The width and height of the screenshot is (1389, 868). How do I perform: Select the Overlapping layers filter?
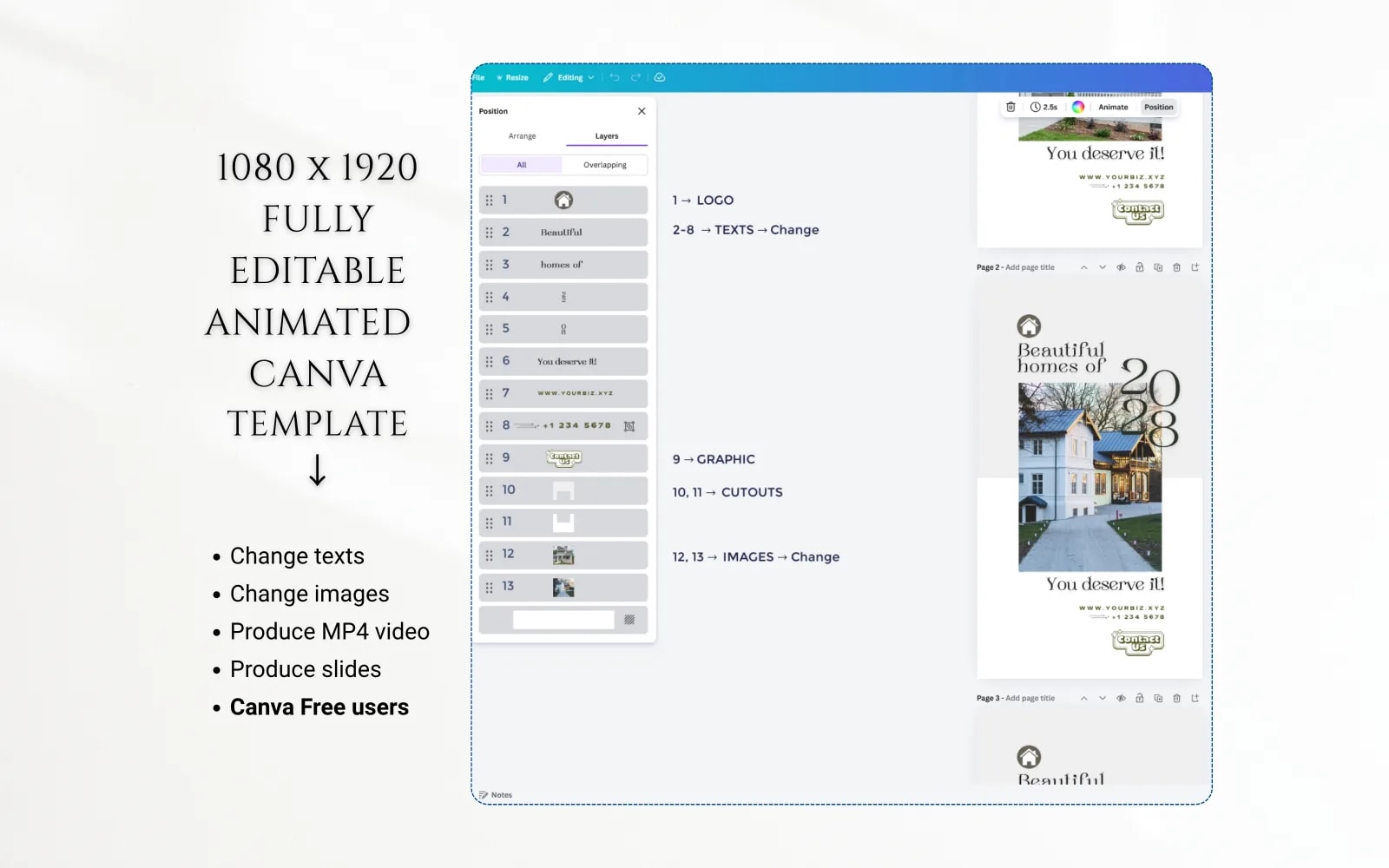(x=604, y=165)
